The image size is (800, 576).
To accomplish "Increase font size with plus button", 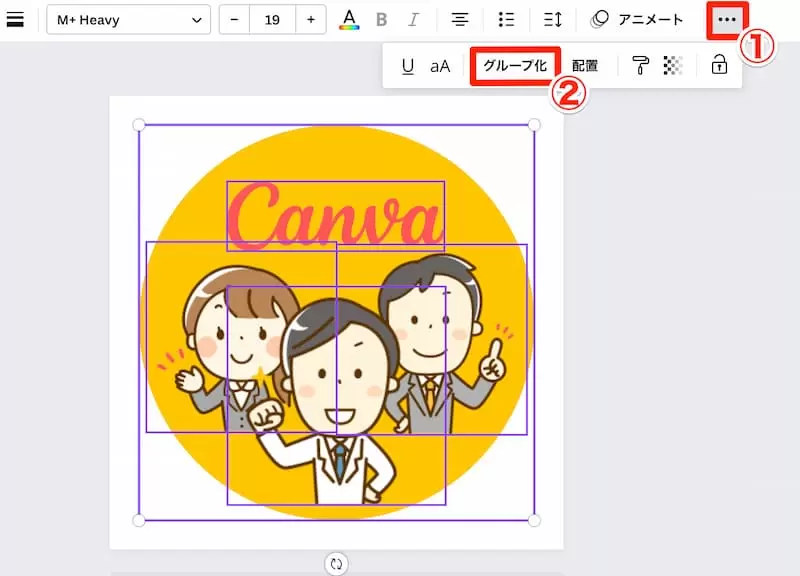I will click(x=311, y=19).
